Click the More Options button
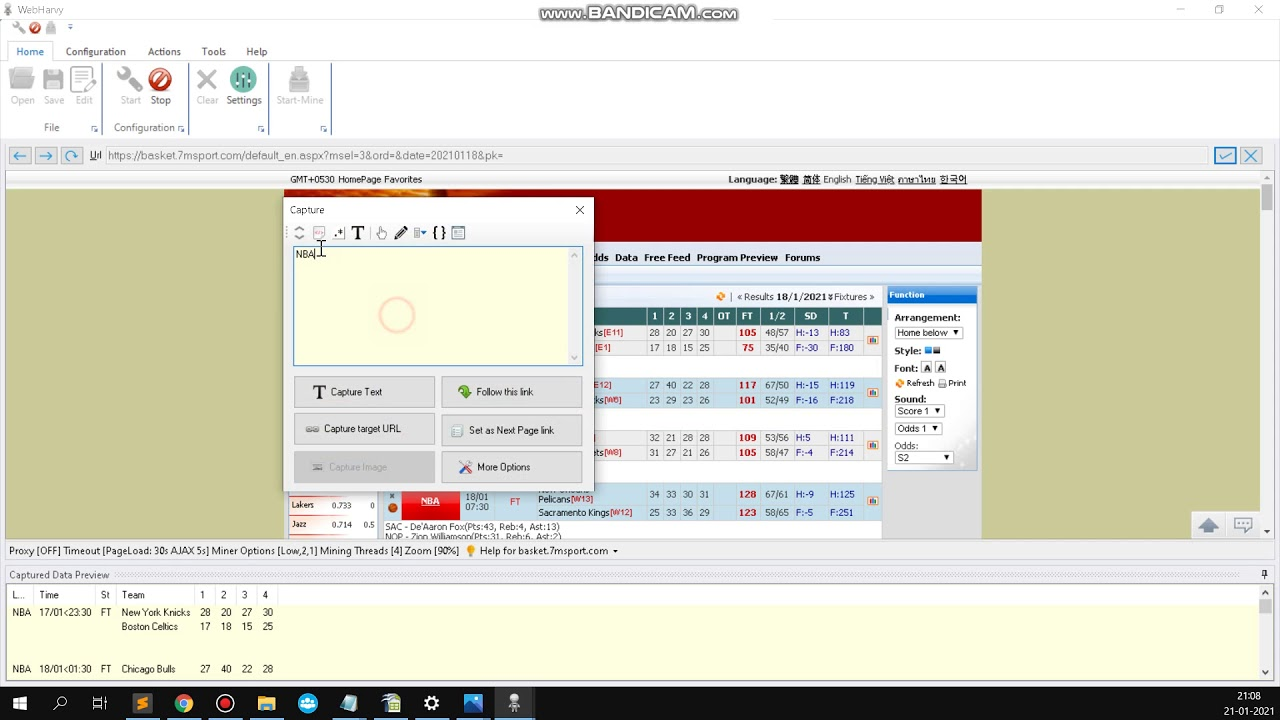 click(x=512, y=467)
